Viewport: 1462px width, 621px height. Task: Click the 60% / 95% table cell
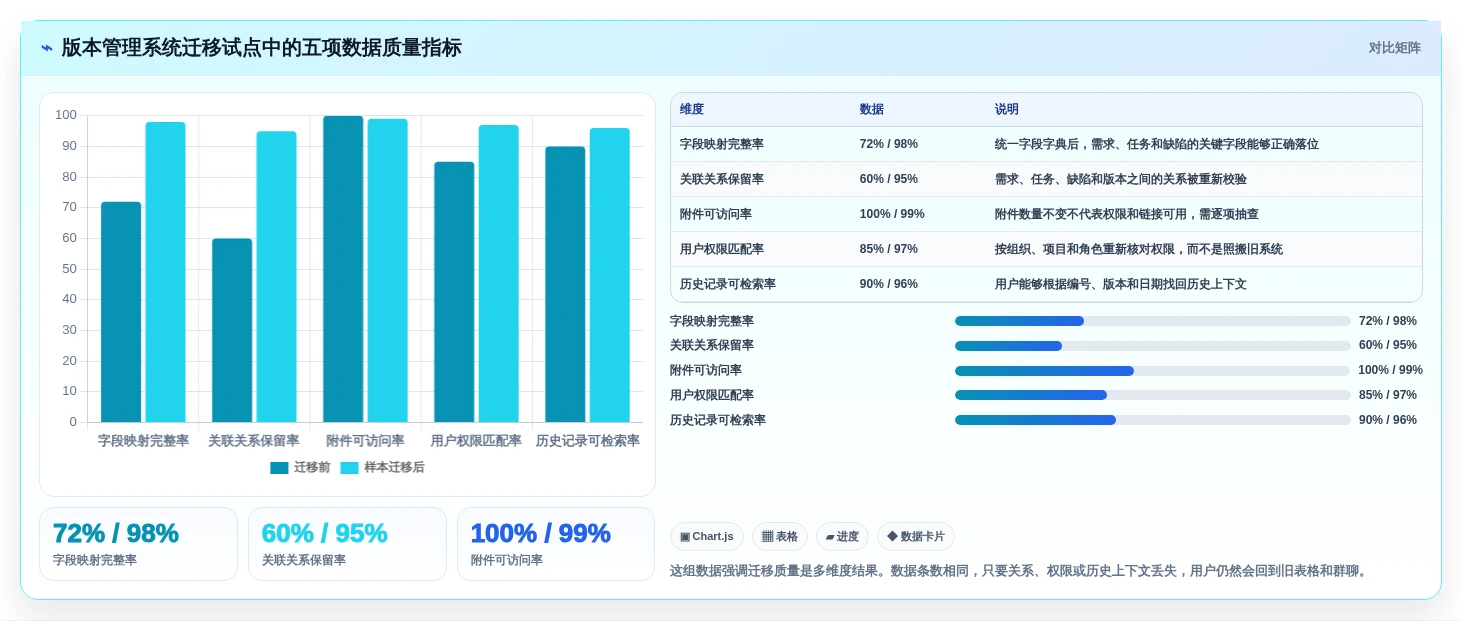(889, 179)
